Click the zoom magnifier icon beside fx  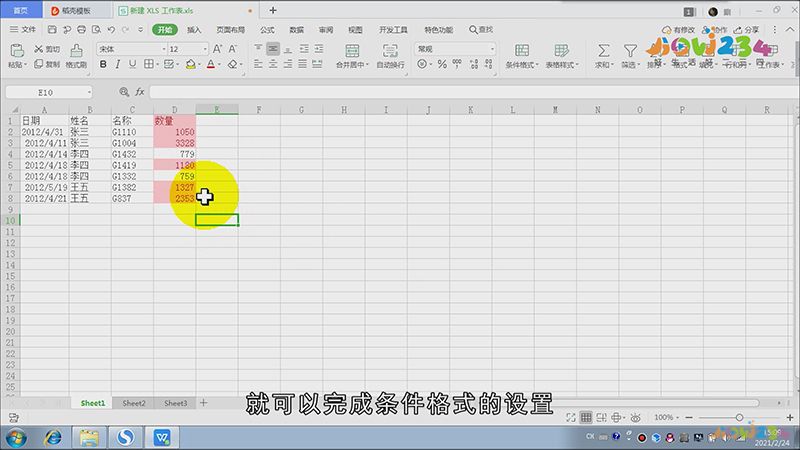coord(124,92)
